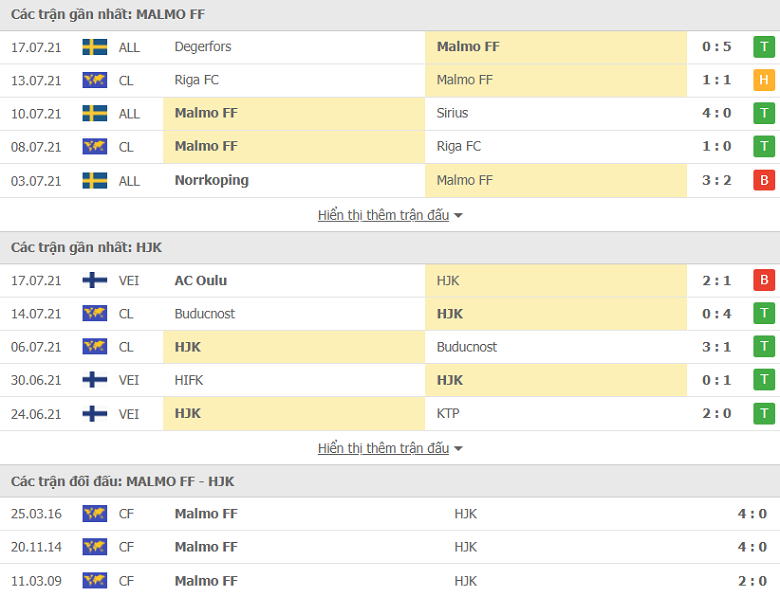Click the CL flag icon in 08.07.21 row

(x=95, y=147)
